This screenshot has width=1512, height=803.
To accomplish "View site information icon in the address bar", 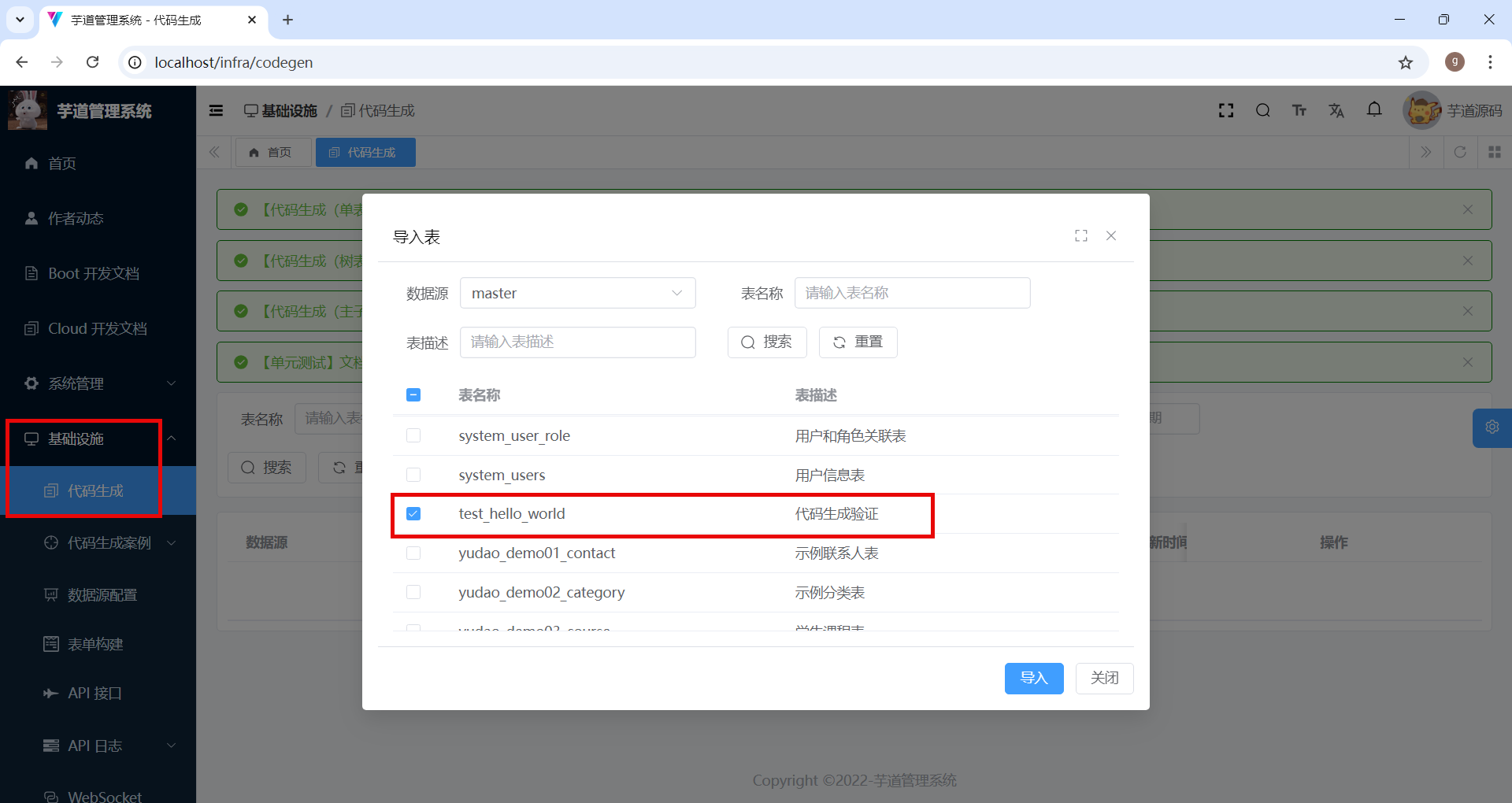I will (x=135, y=62).
